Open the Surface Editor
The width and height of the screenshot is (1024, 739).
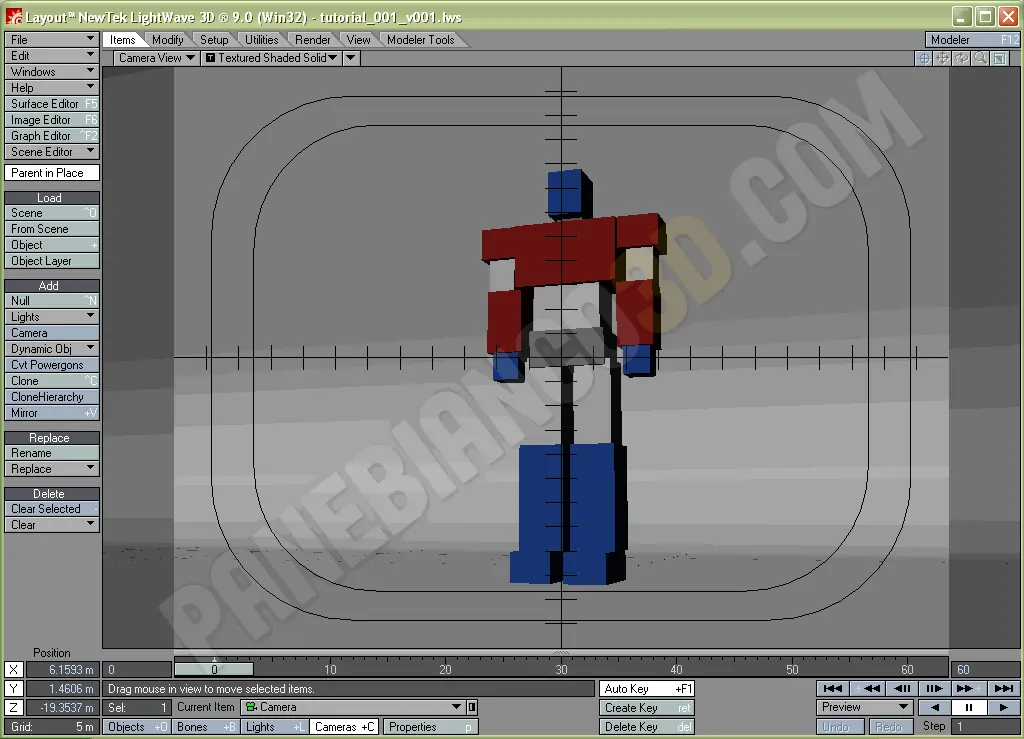tap(52, 104)
